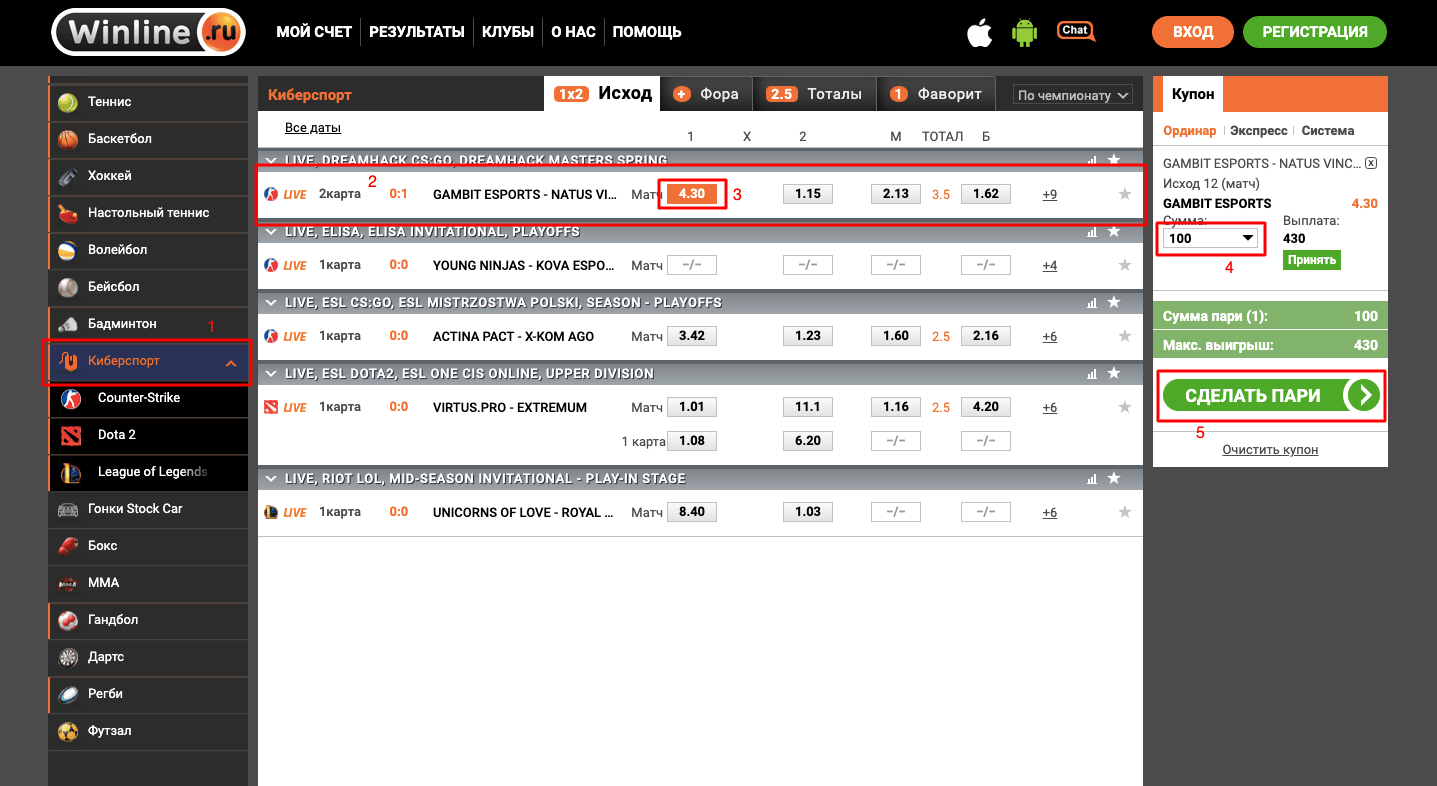This screenshot has width=1437, height=786.
Task: Select odds 8.40 for Unicorns of Love
Action: click(692, 512)
